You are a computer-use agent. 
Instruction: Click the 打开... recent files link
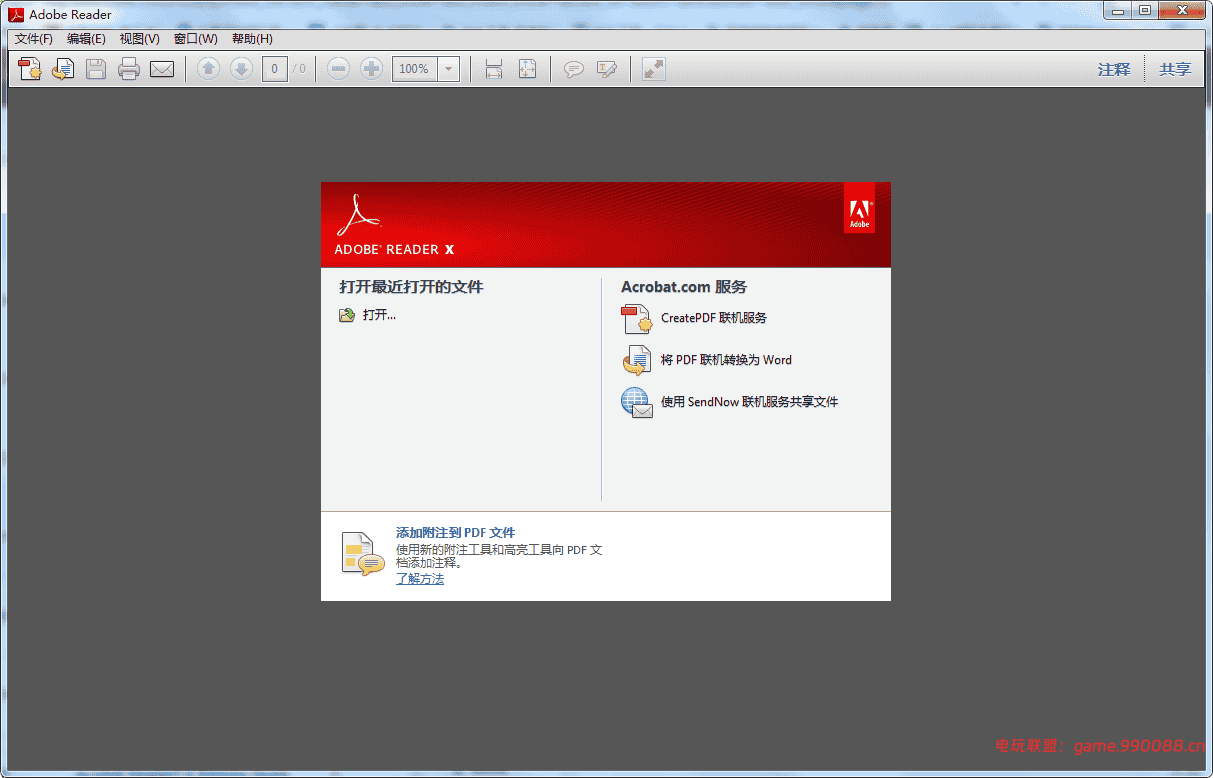(374, 314)
